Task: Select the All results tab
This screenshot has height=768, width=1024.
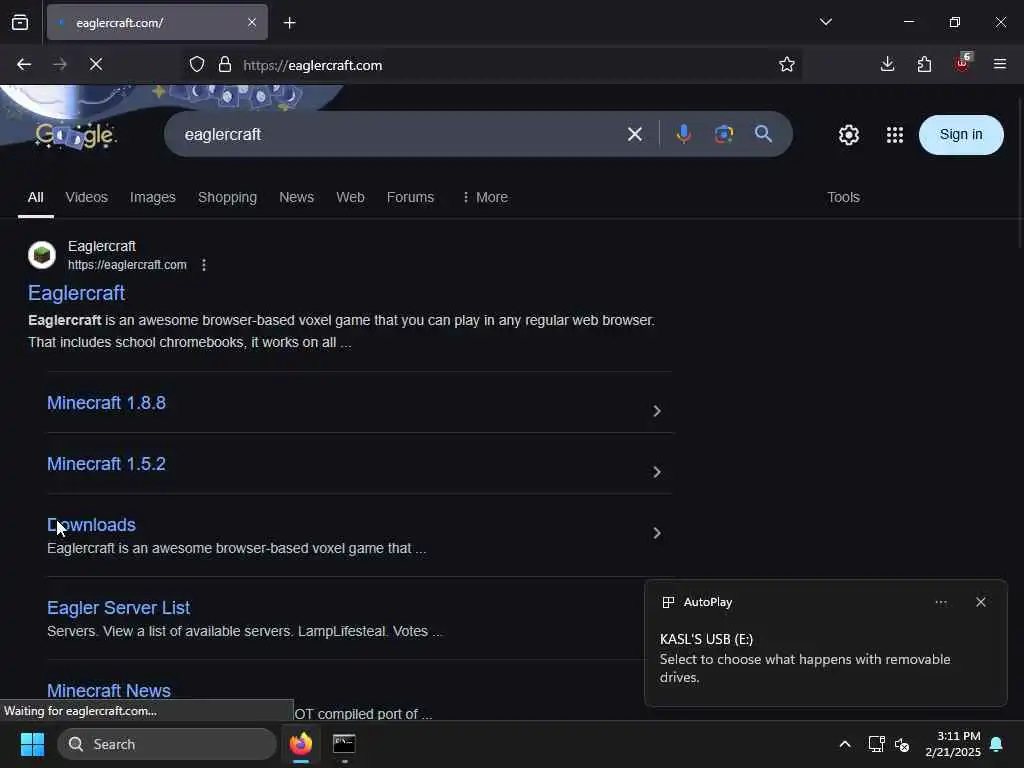Action: (x=36, y=197)
